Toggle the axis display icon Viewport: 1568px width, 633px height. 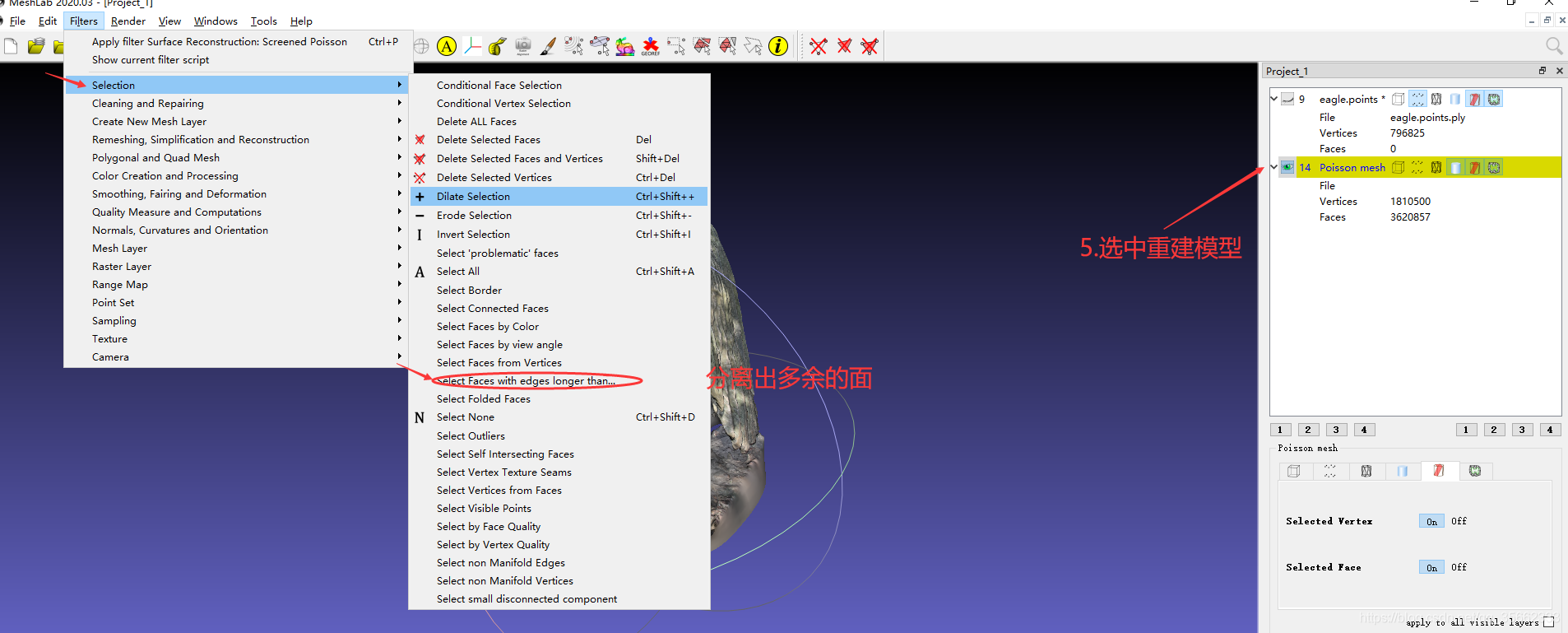click(472, 46)
